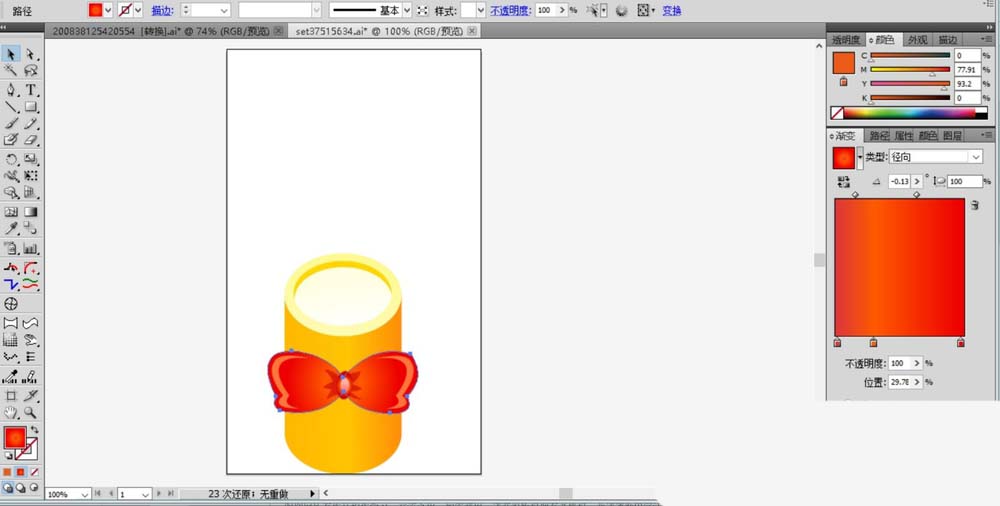Image resolution: width=1000 pixels, height=506 pixels.
Task: Select the Direct Selection tool
Action: click(x=30, y=55)
